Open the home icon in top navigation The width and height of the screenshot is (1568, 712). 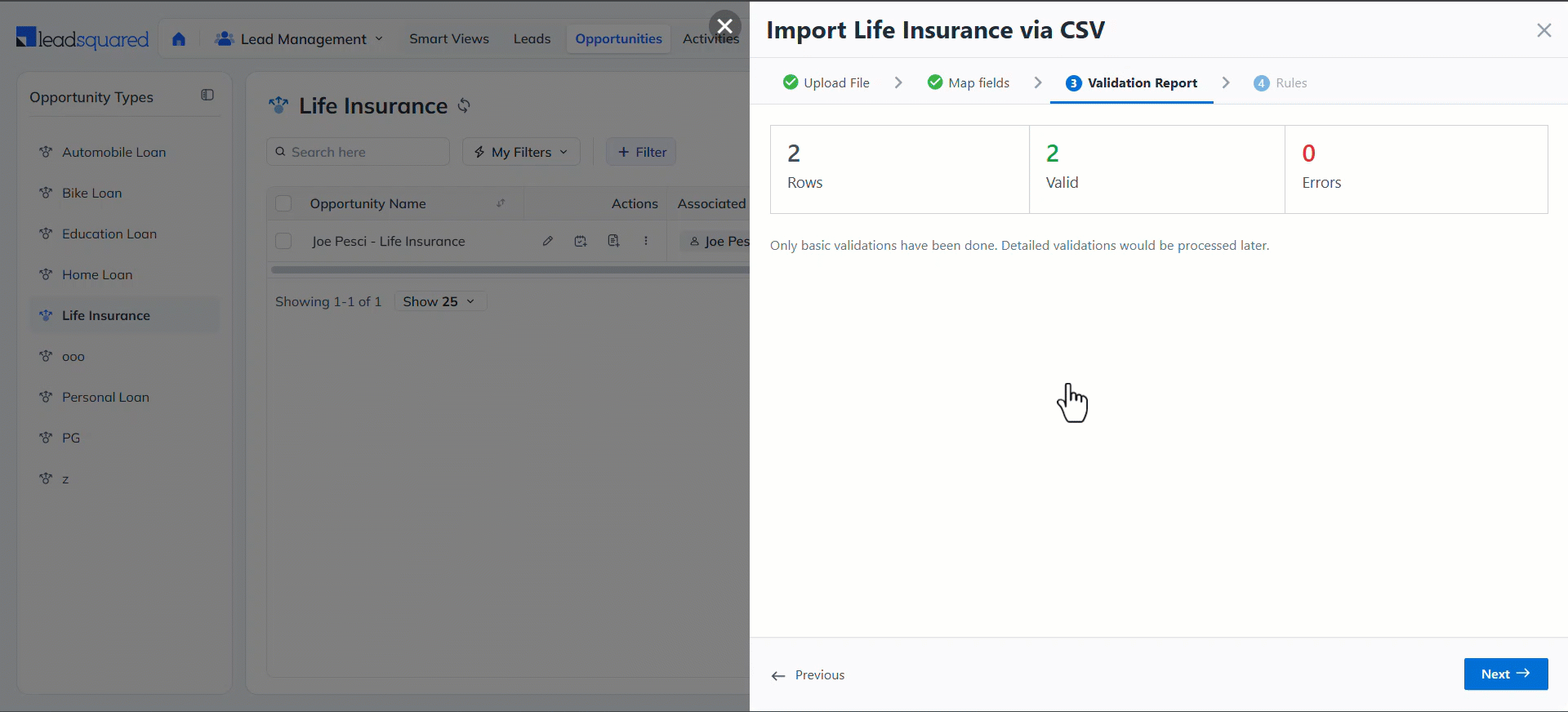tap(179, 39)
